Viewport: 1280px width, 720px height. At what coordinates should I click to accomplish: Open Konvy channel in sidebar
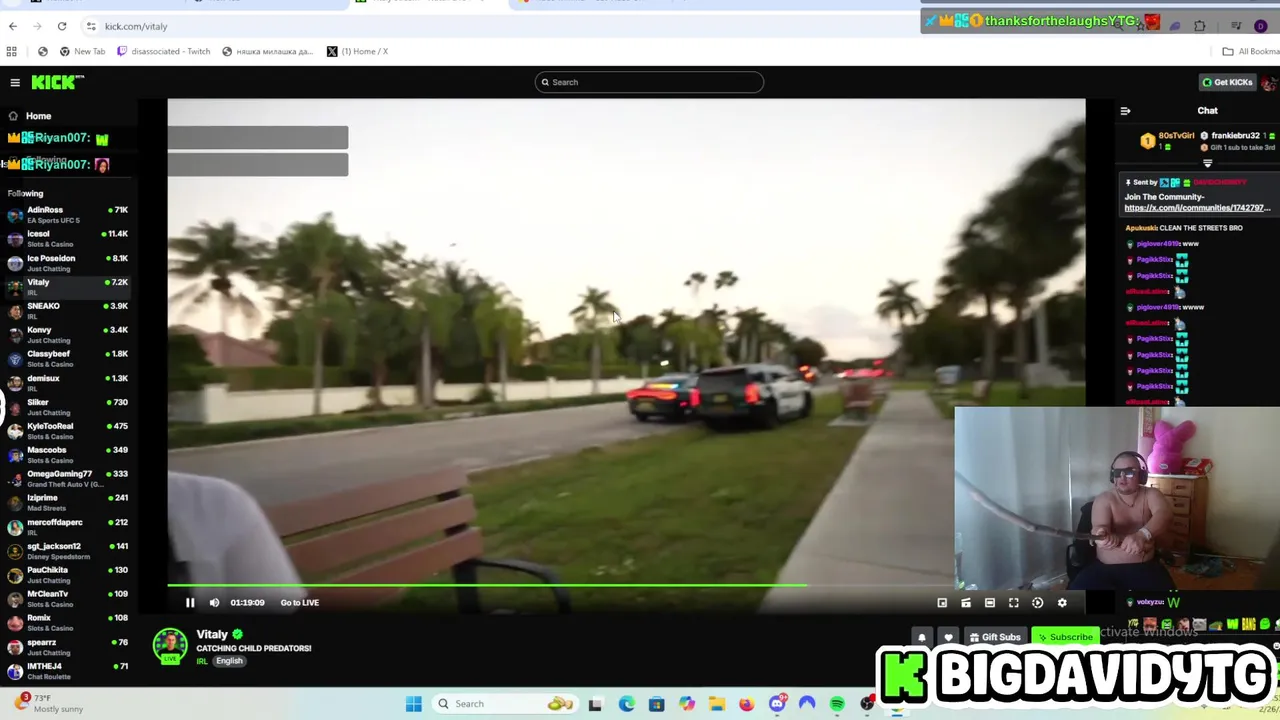(67, 334)
